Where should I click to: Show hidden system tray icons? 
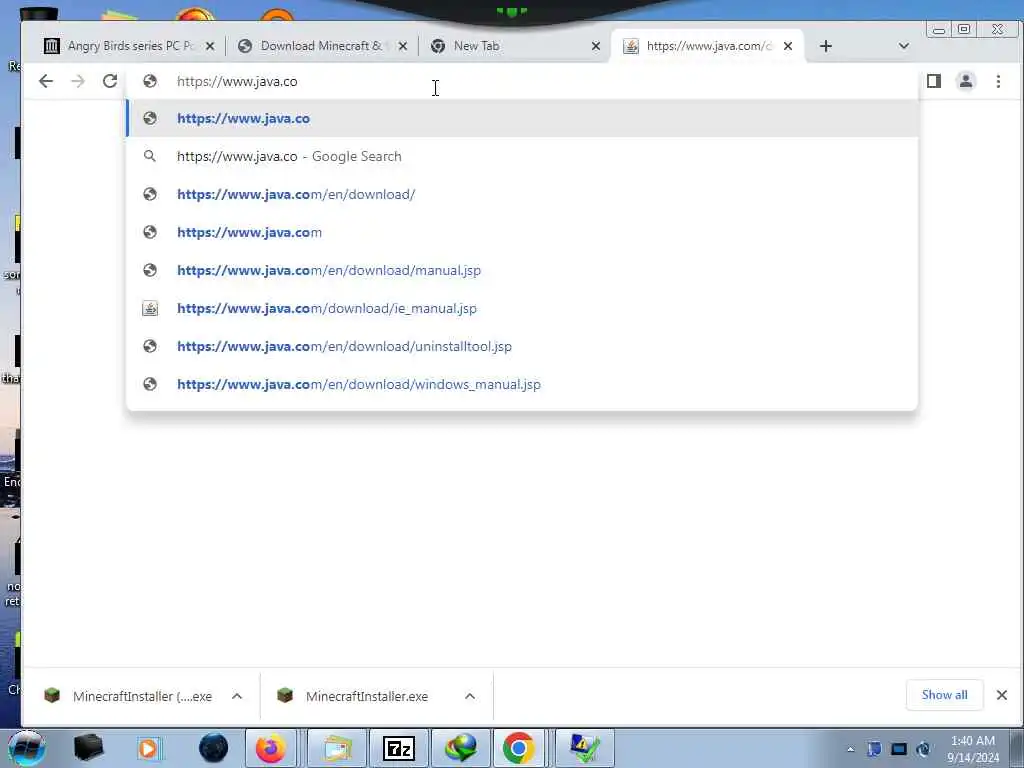point(850,749)
